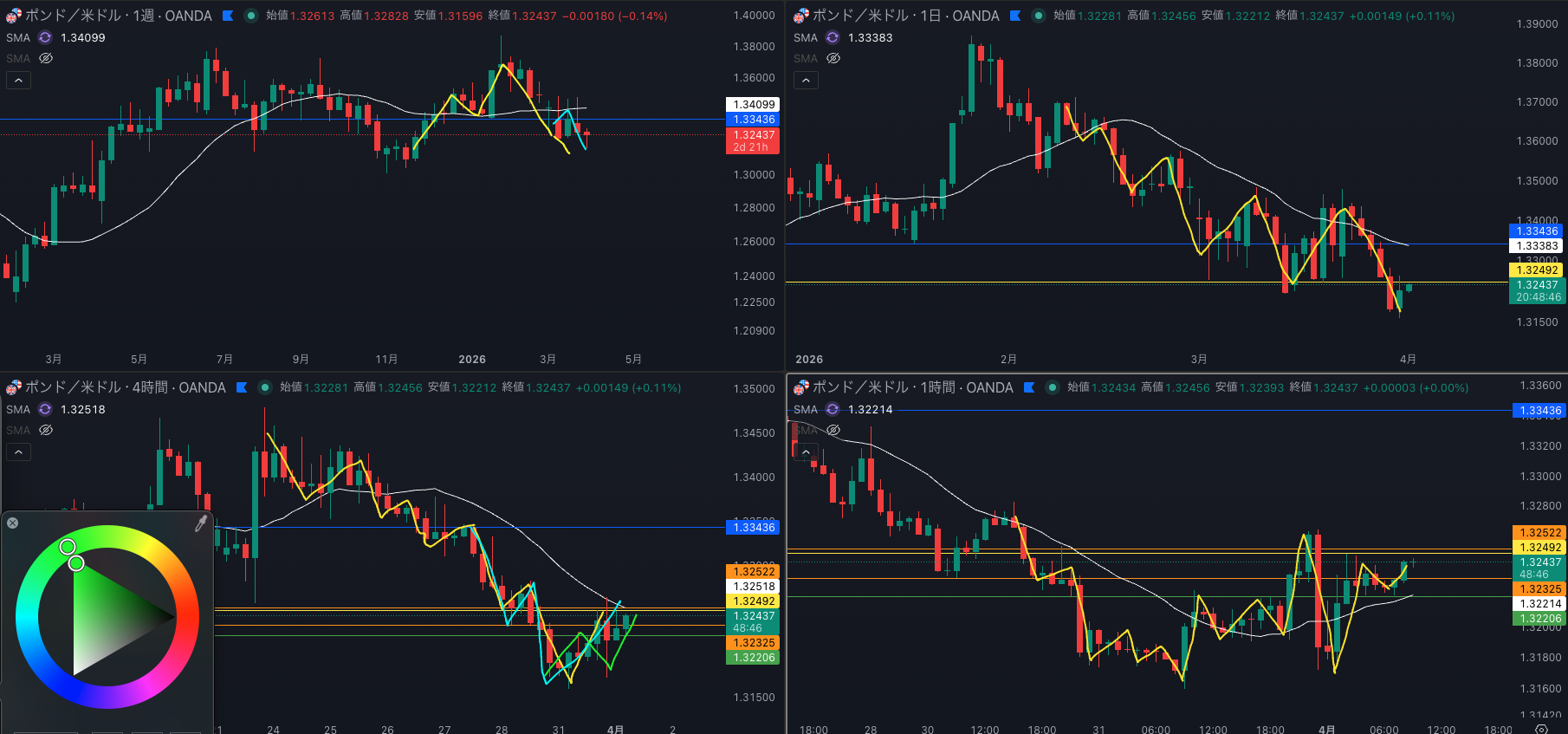1568x734 pixels.
Task: Pick the eyedropper tool in color picker
Action: coord(201,523)
